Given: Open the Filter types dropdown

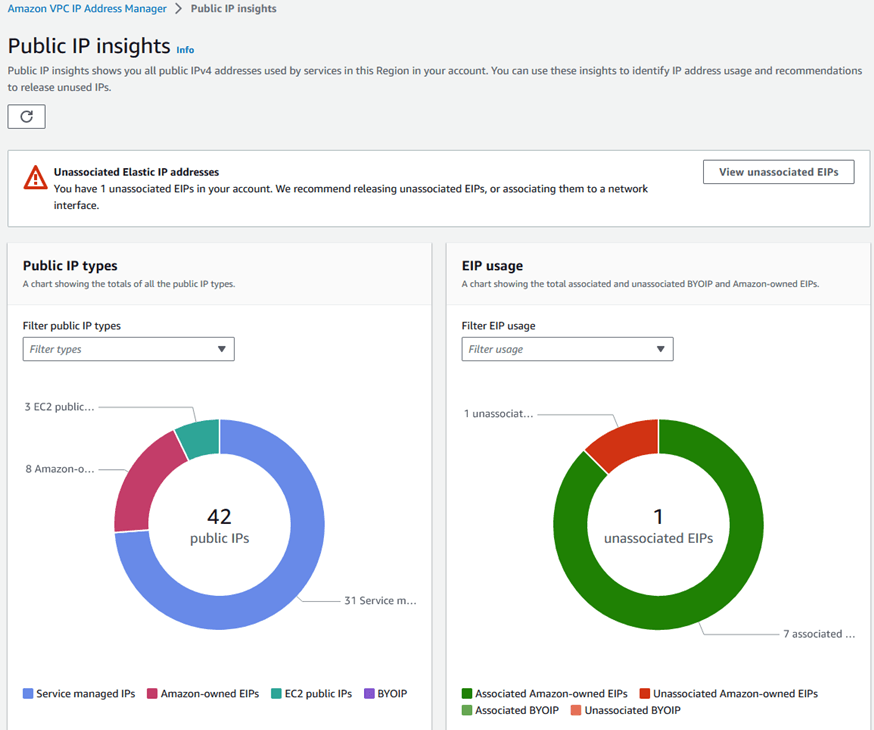Looking at the screenshot, I should [x=128, y=349].
